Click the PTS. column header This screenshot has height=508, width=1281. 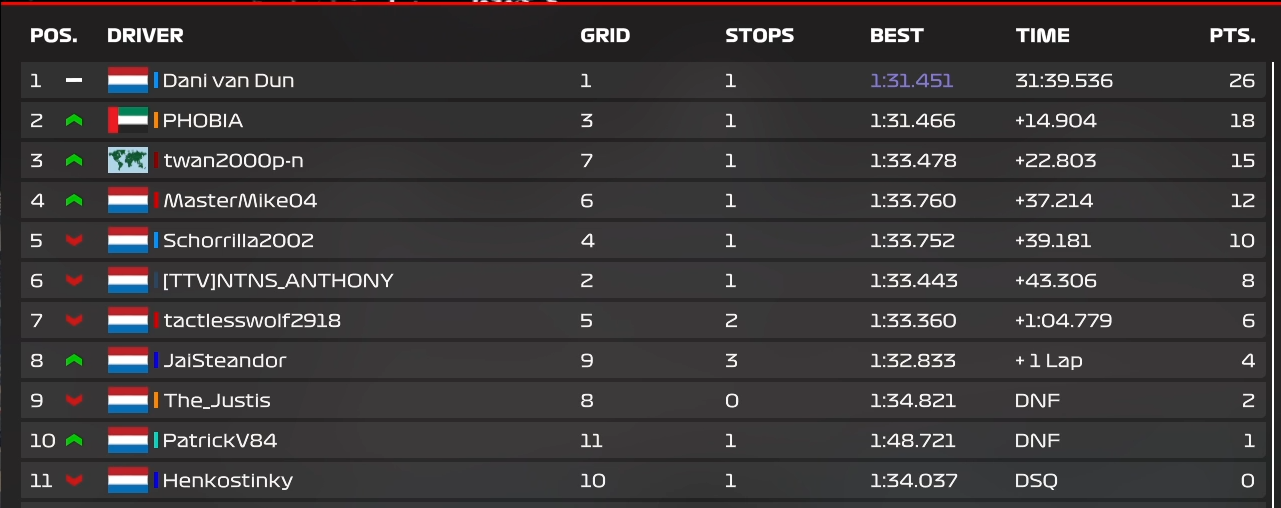tap(1232, 35)
